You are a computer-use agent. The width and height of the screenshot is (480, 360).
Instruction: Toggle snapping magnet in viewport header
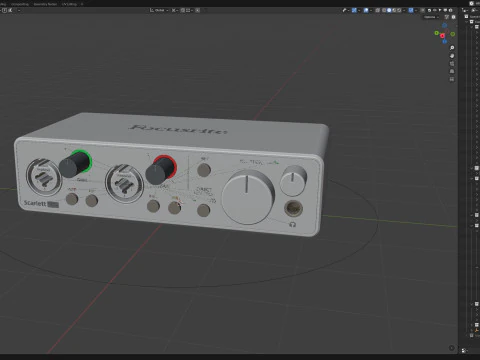coord(183,10)
